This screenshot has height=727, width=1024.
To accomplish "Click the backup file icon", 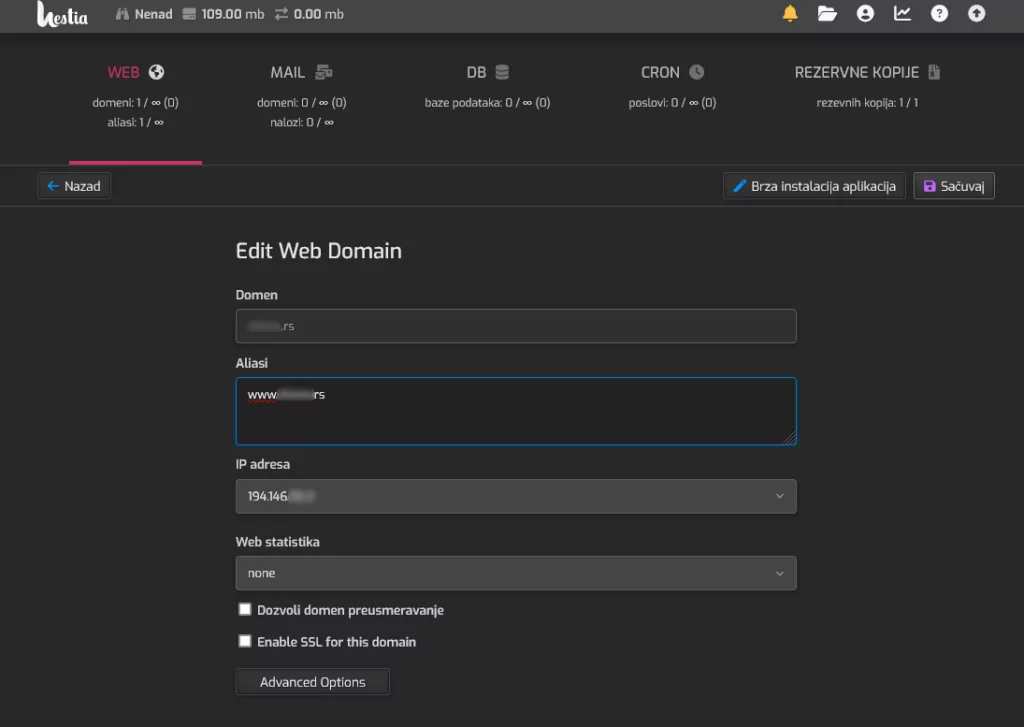I will click(x=934, y=72).
